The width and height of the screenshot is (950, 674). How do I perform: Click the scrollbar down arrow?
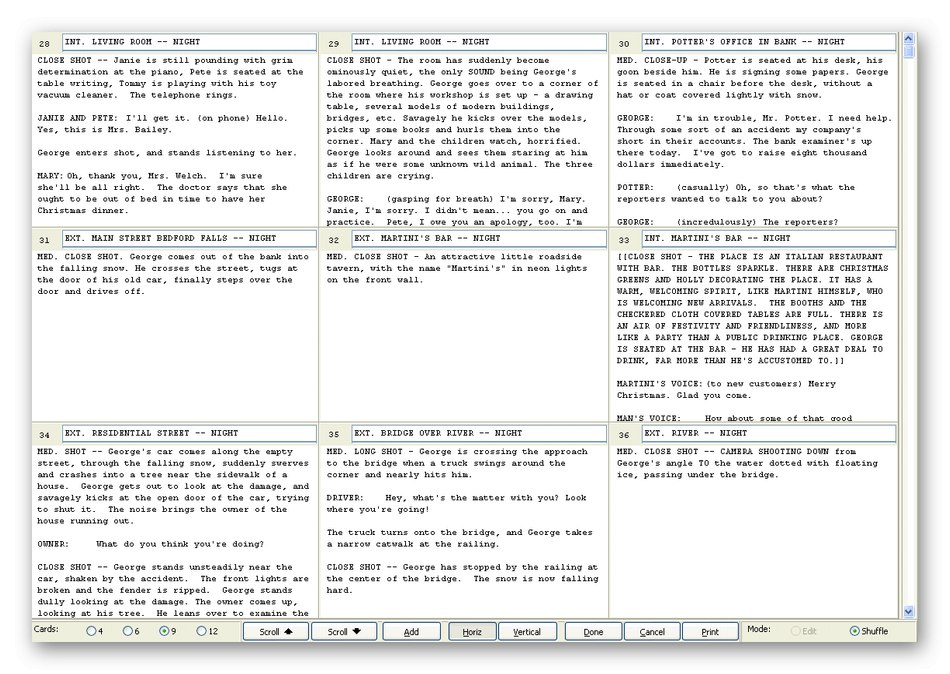(x=908, y=612)
